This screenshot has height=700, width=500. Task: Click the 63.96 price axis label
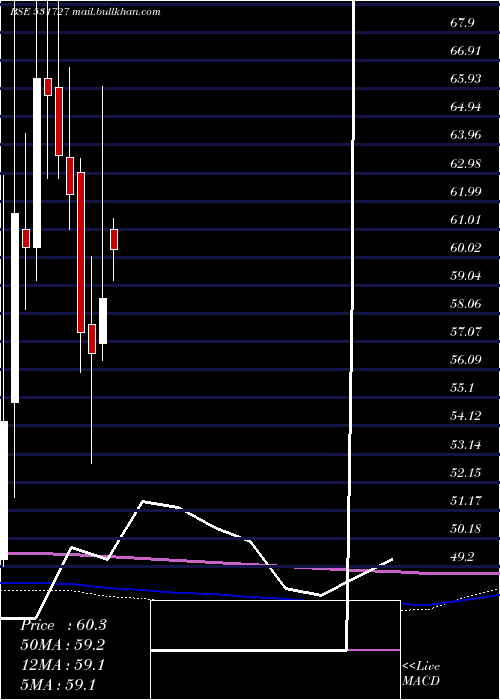coord(466,135)
